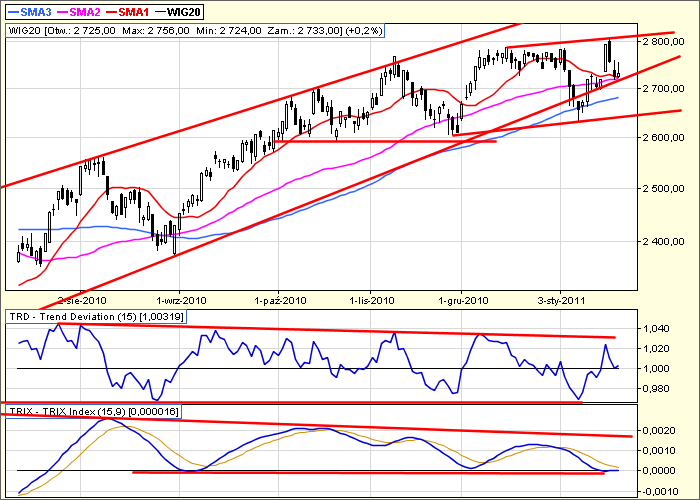Click the 0,980 TRD axis value
This screenshot has height=500, width=700.
(x=655, y=389)
